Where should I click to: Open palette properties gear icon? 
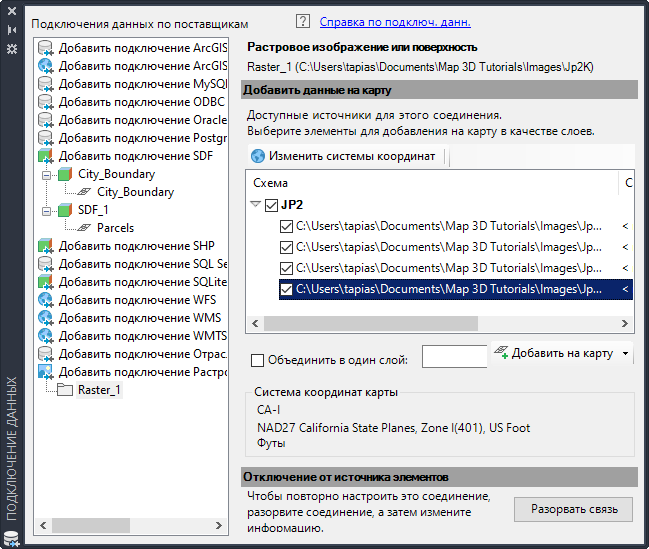(x=12, y=49)
